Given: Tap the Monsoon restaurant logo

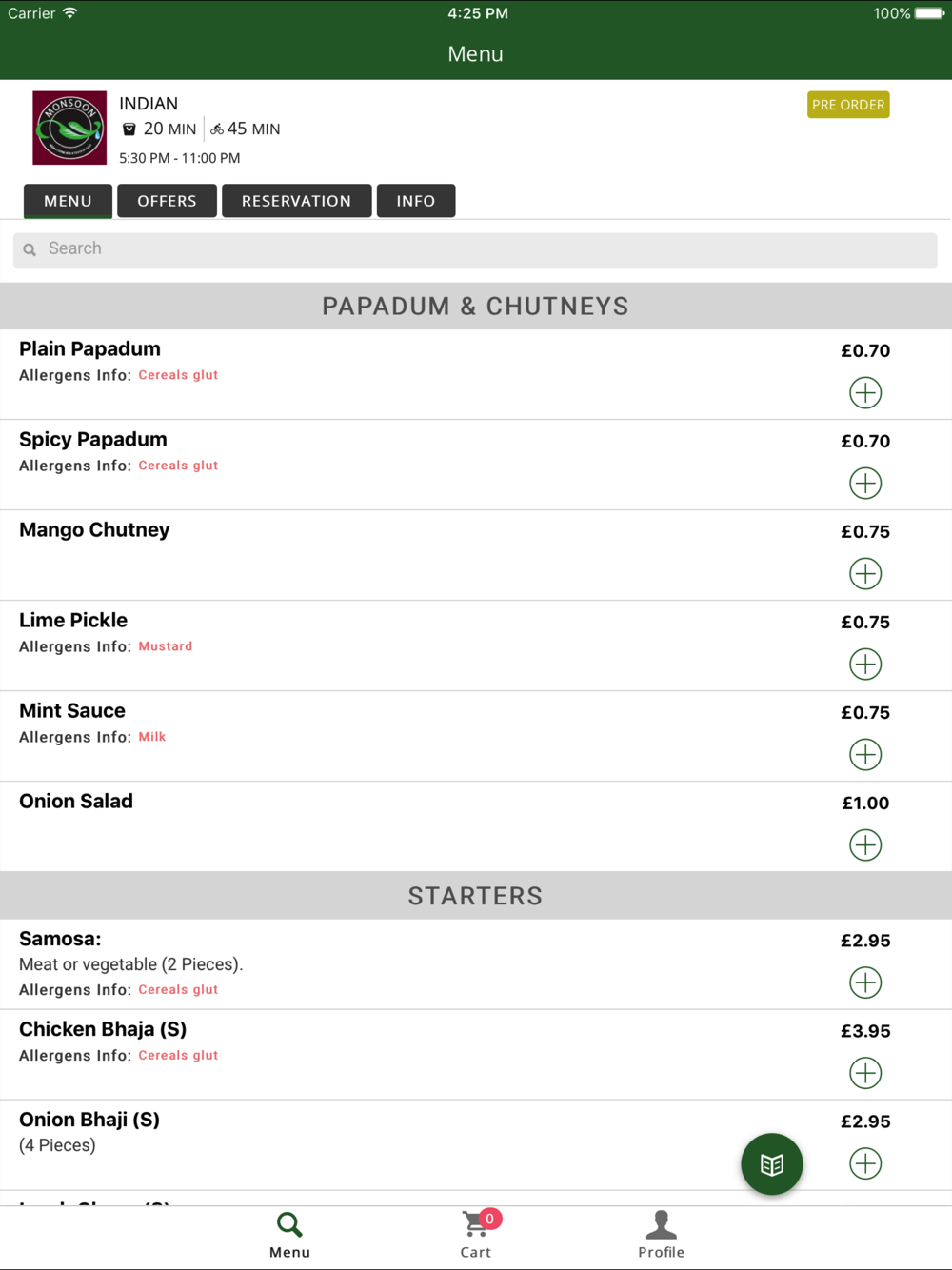Looking at the screenshot, I should (69, 128).
